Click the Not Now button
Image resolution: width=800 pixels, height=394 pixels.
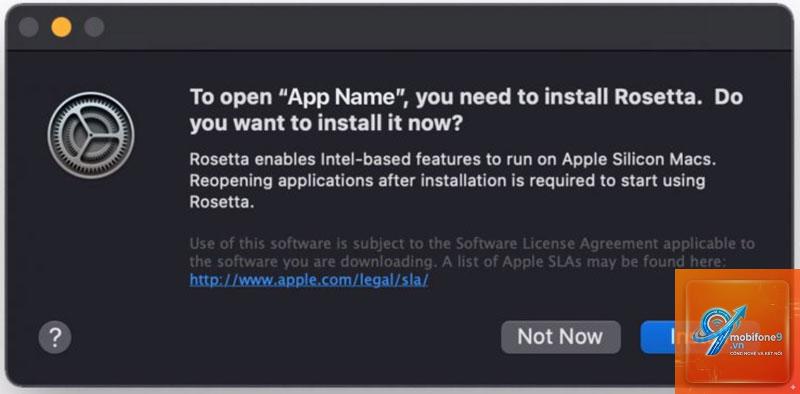(561, 337)
